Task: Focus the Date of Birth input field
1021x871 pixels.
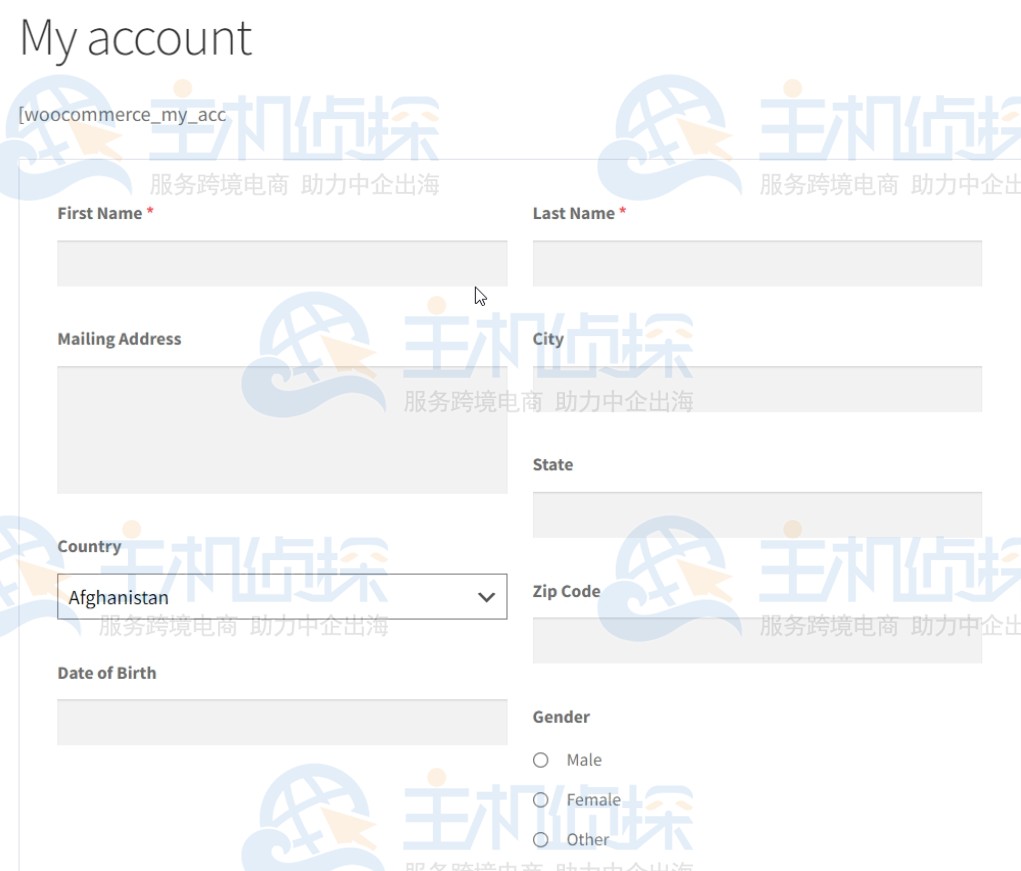Action: pyautogui.click(x=282, y=722)
